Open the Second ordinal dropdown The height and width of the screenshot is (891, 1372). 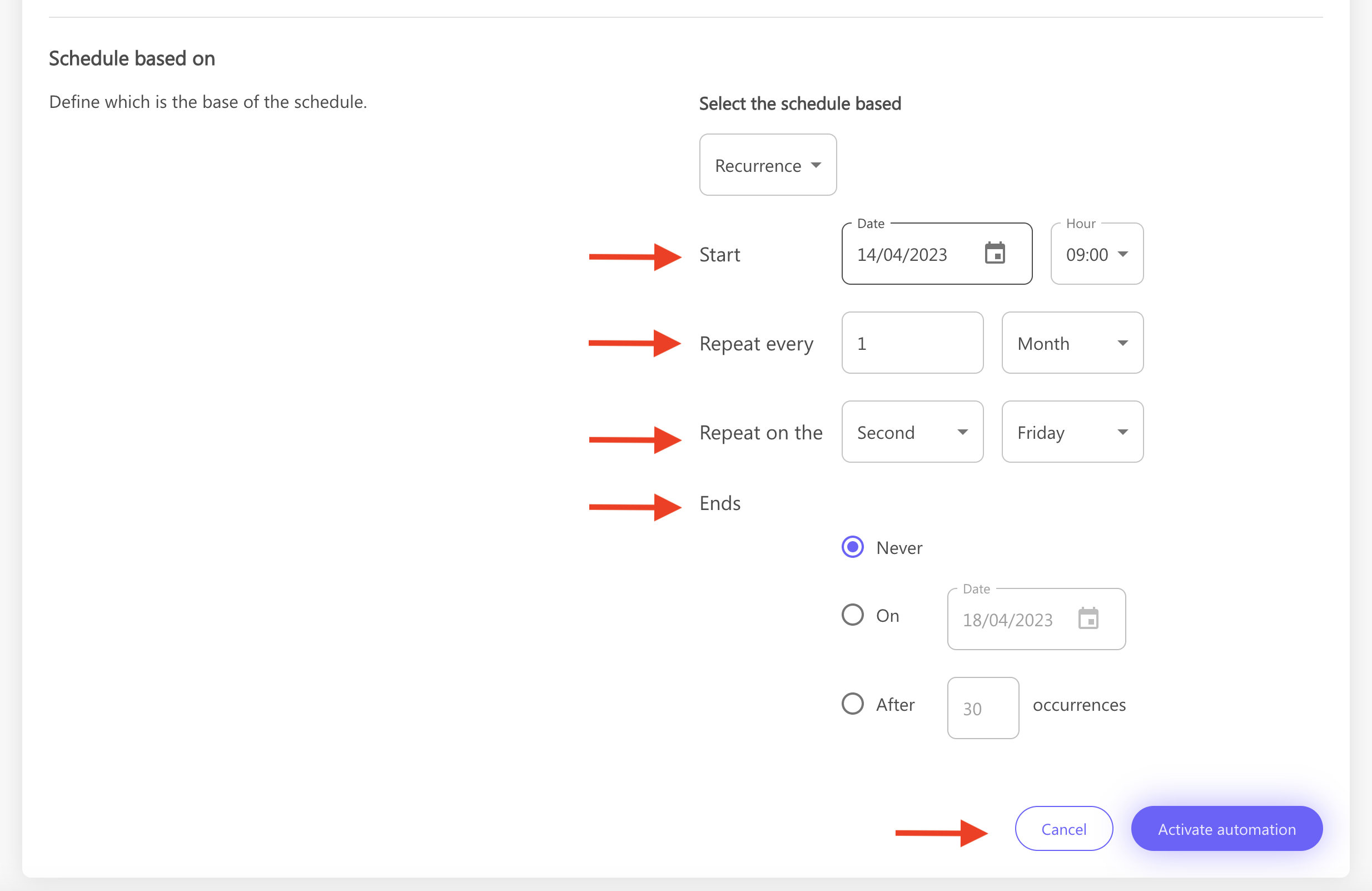pyautogui.click(x=913, y=432)
